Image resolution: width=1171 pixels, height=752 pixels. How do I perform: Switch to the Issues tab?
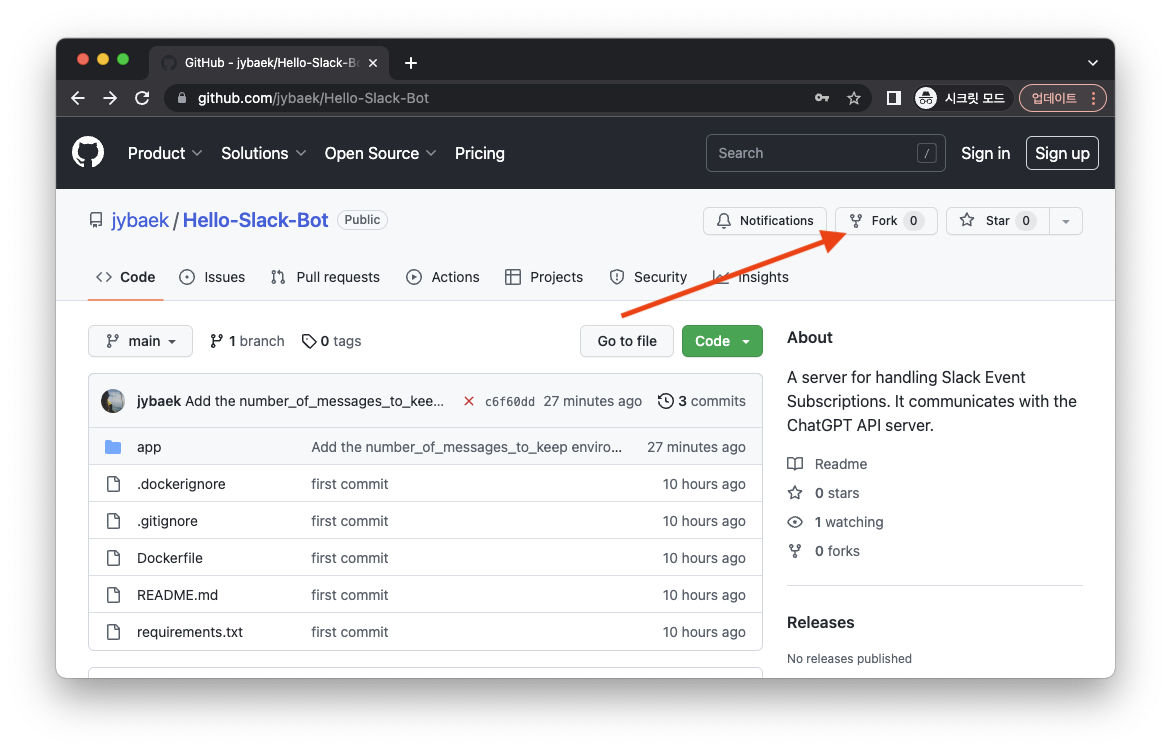[x=212, y=277]
